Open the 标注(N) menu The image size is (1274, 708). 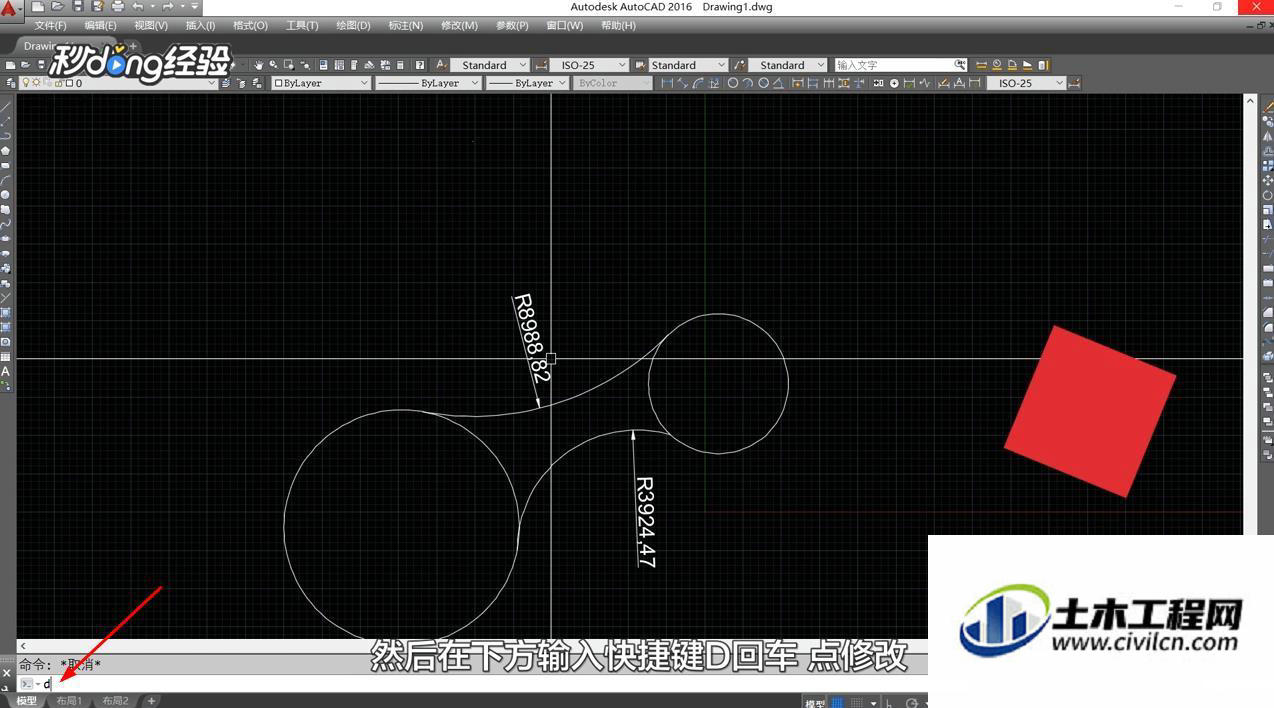[405, 25]
